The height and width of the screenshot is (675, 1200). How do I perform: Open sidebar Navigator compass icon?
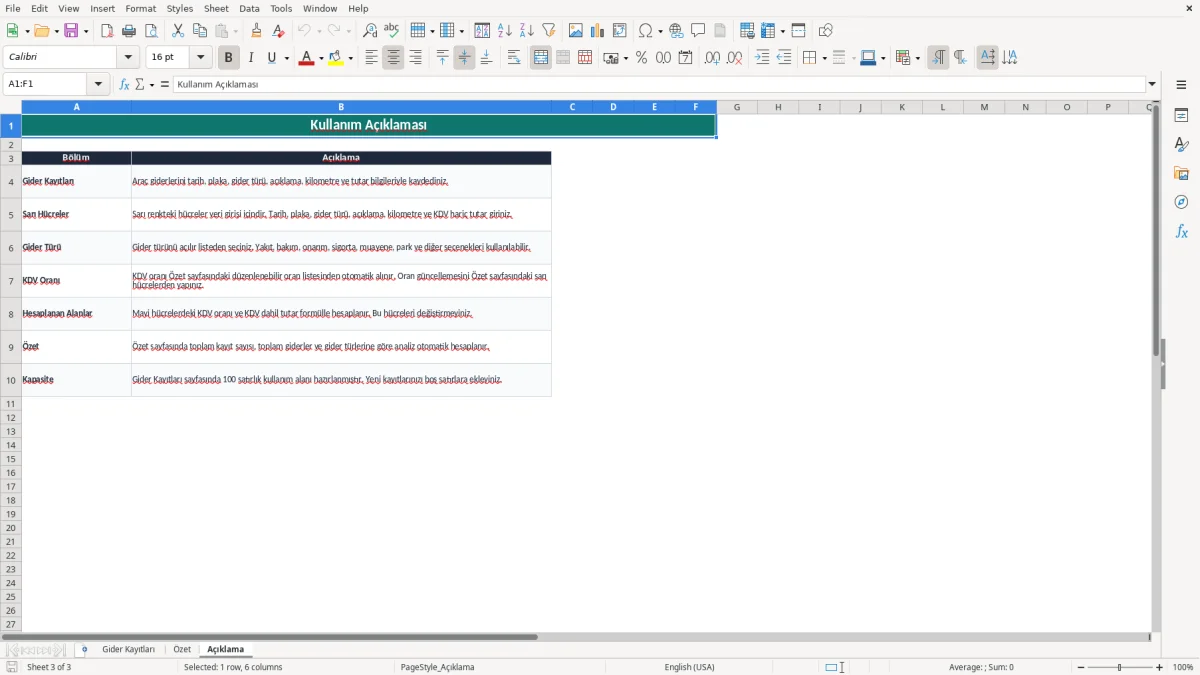click(1181, 203)
